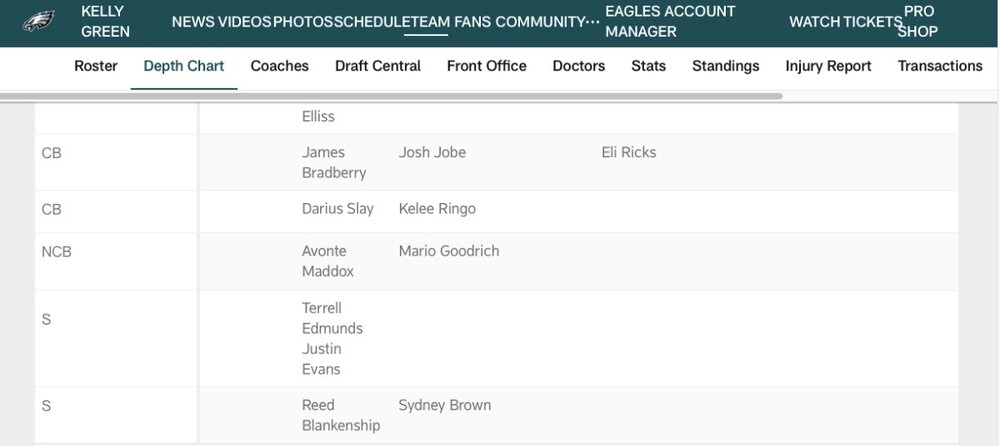This screenshot has width=1000, height=446.
Task: Go to the Coaches tab
Action: 280,66
